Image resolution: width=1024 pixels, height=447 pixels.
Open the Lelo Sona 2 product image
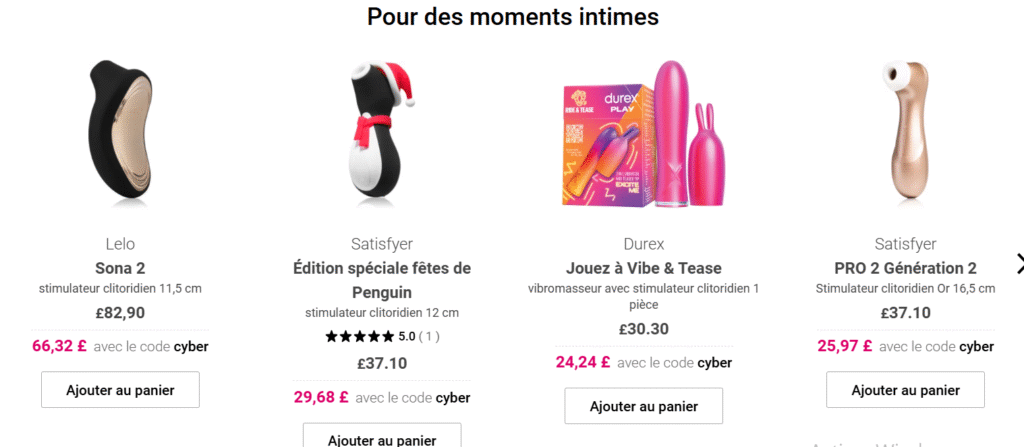[120, 129]
